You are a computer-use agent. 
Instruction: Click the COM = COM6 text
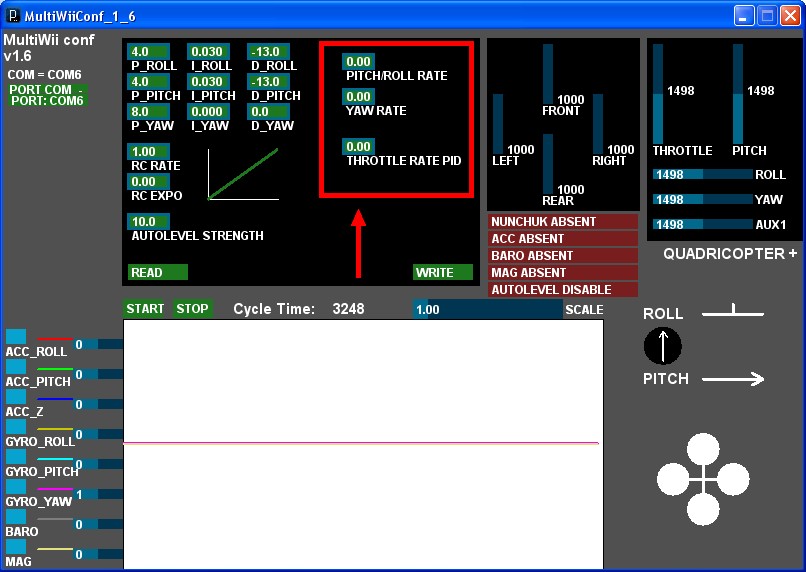(x=44, y=75)
